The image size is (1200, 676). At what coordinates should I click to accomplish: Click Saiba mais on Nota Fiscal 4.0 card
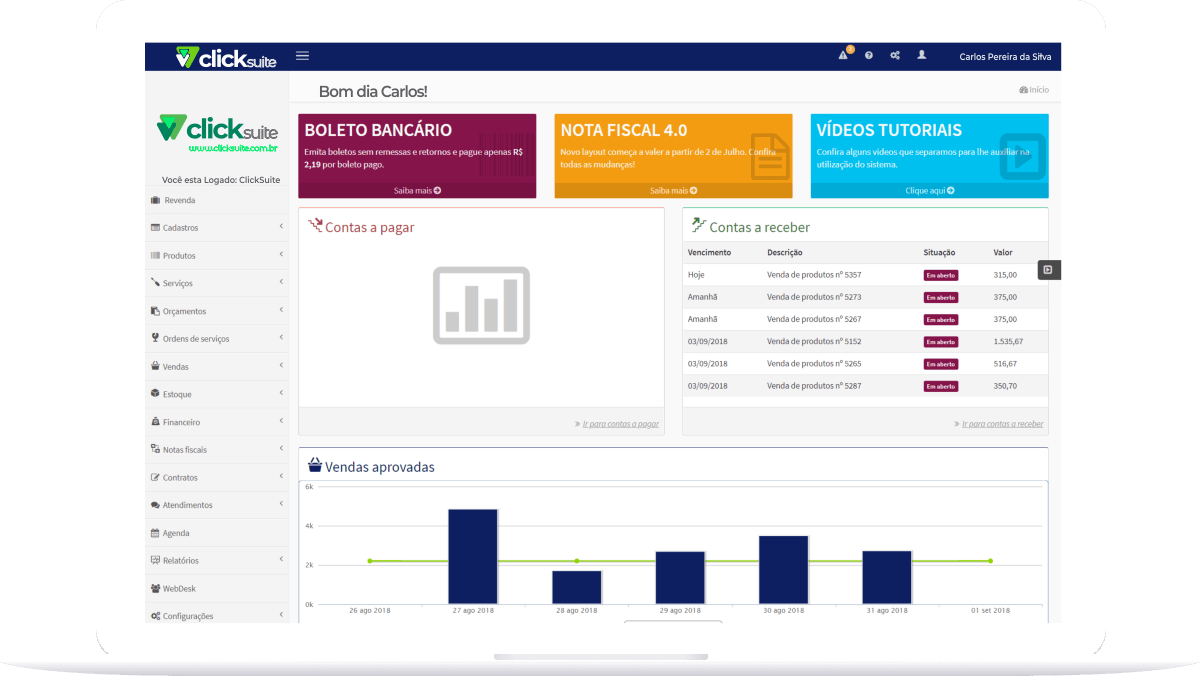[673, 190]
